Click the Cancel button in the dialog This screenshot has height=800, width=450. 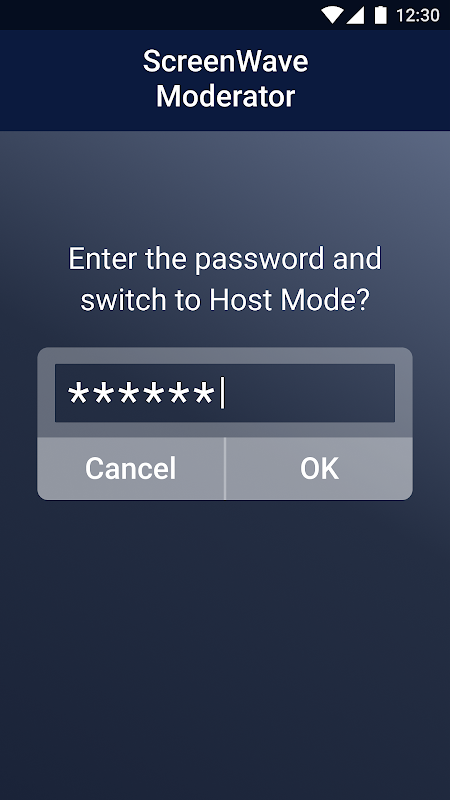point(131,468)
